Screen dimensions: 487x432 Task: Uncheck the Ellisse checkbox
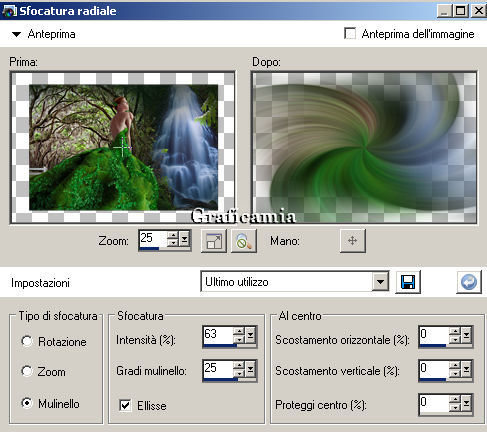pyautogui.click(x=125, y=405)
